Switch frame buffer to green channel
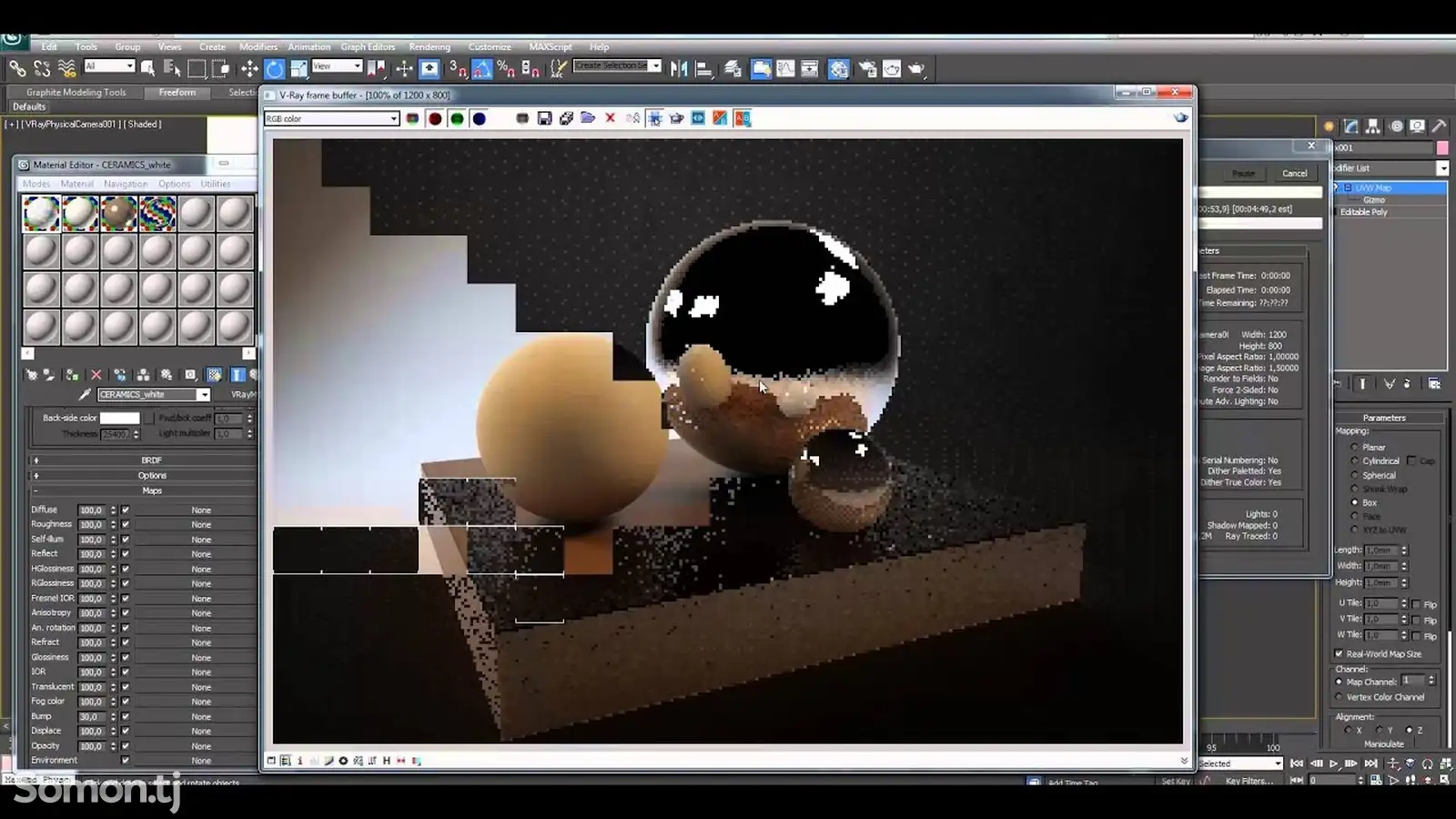The height and width of the screenshot is (819, 1456). point(457,119)
